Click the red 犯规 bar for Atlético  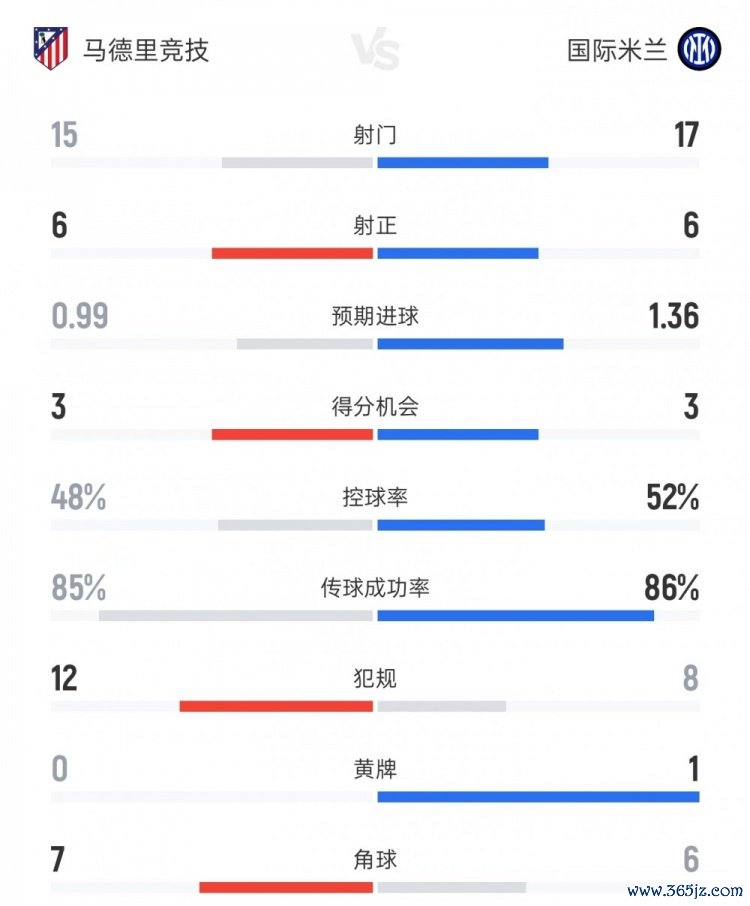pos(276,706)
